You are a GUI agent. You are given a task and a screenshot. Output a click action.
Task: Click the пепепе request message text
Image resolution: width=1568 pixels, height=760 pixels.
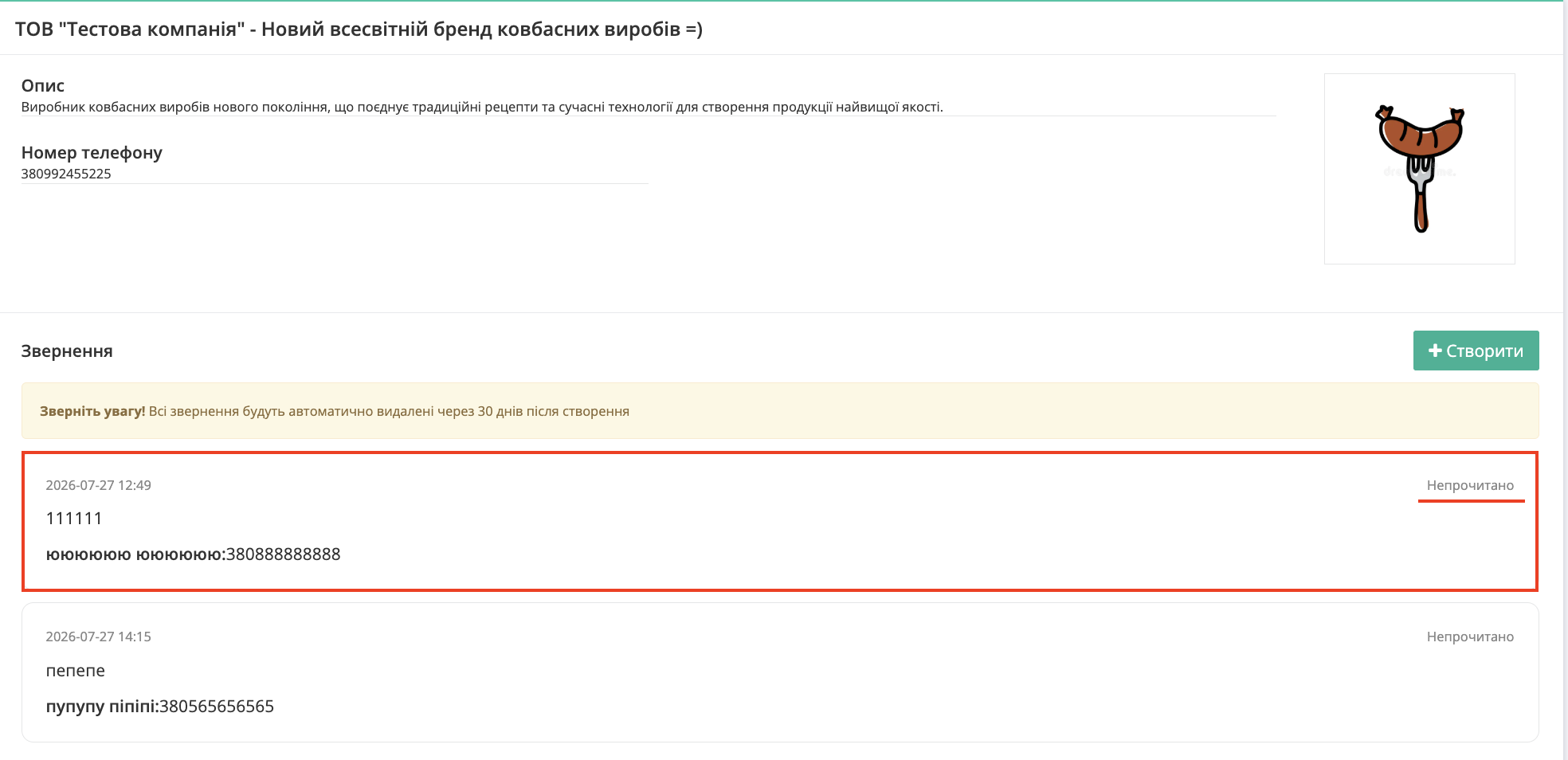76,671
